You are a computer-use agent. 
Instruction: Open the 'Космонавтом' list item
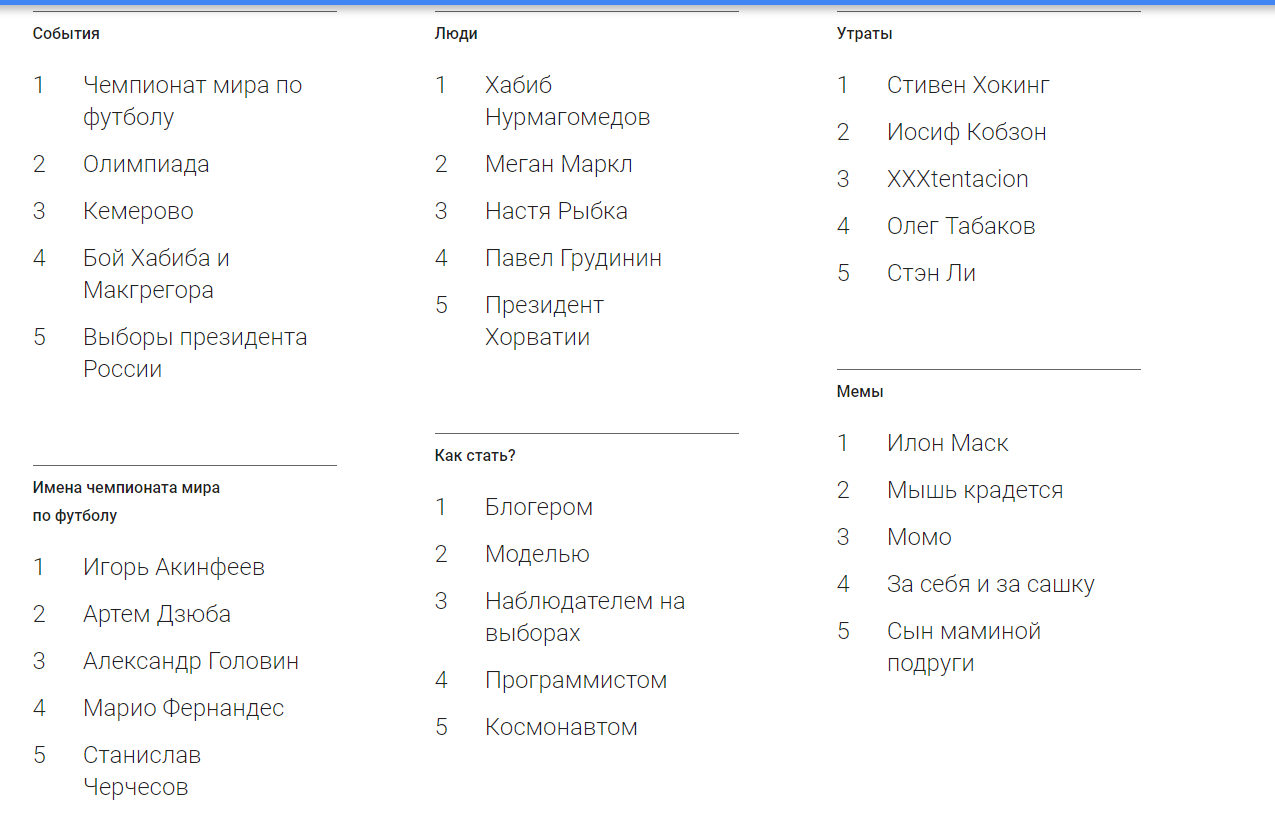pyautogui.click(x=561, y=727)
